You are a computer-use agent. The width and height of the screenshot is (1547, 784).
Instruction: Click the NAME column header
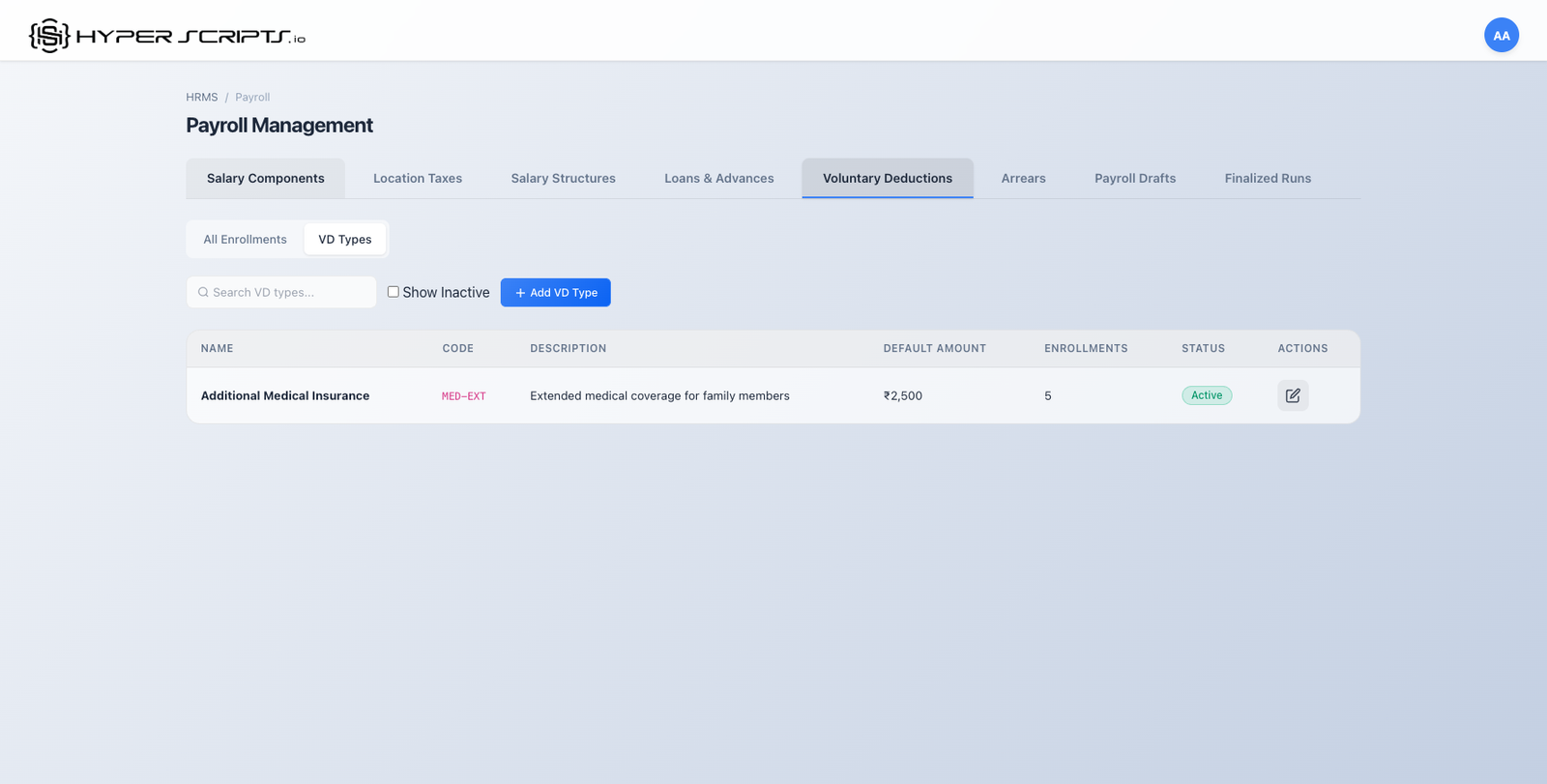tap(218, 348)
